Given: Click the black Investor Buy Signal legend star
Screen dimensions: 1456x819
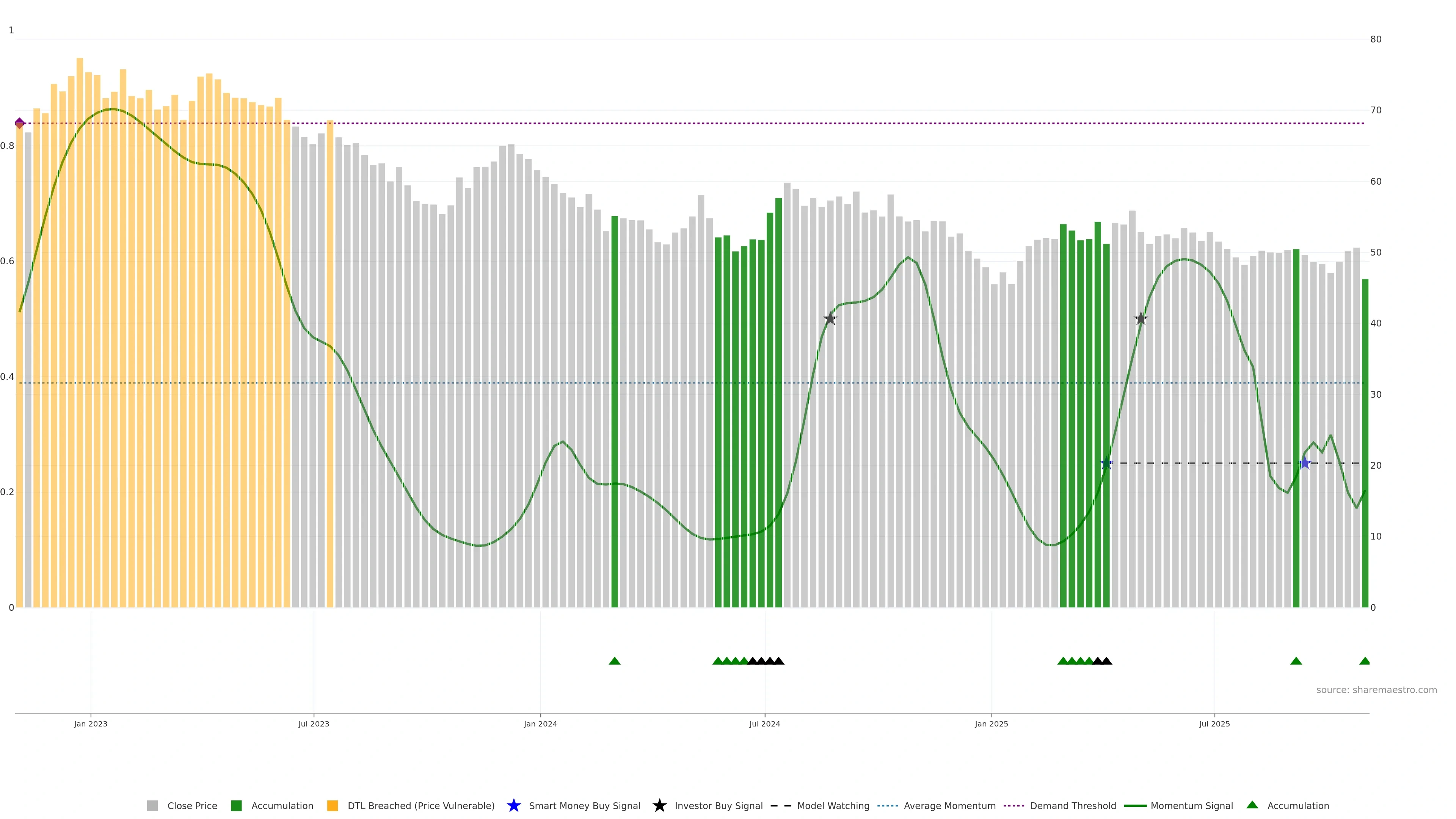Looking at the screenshot, I should coord(659,805).
